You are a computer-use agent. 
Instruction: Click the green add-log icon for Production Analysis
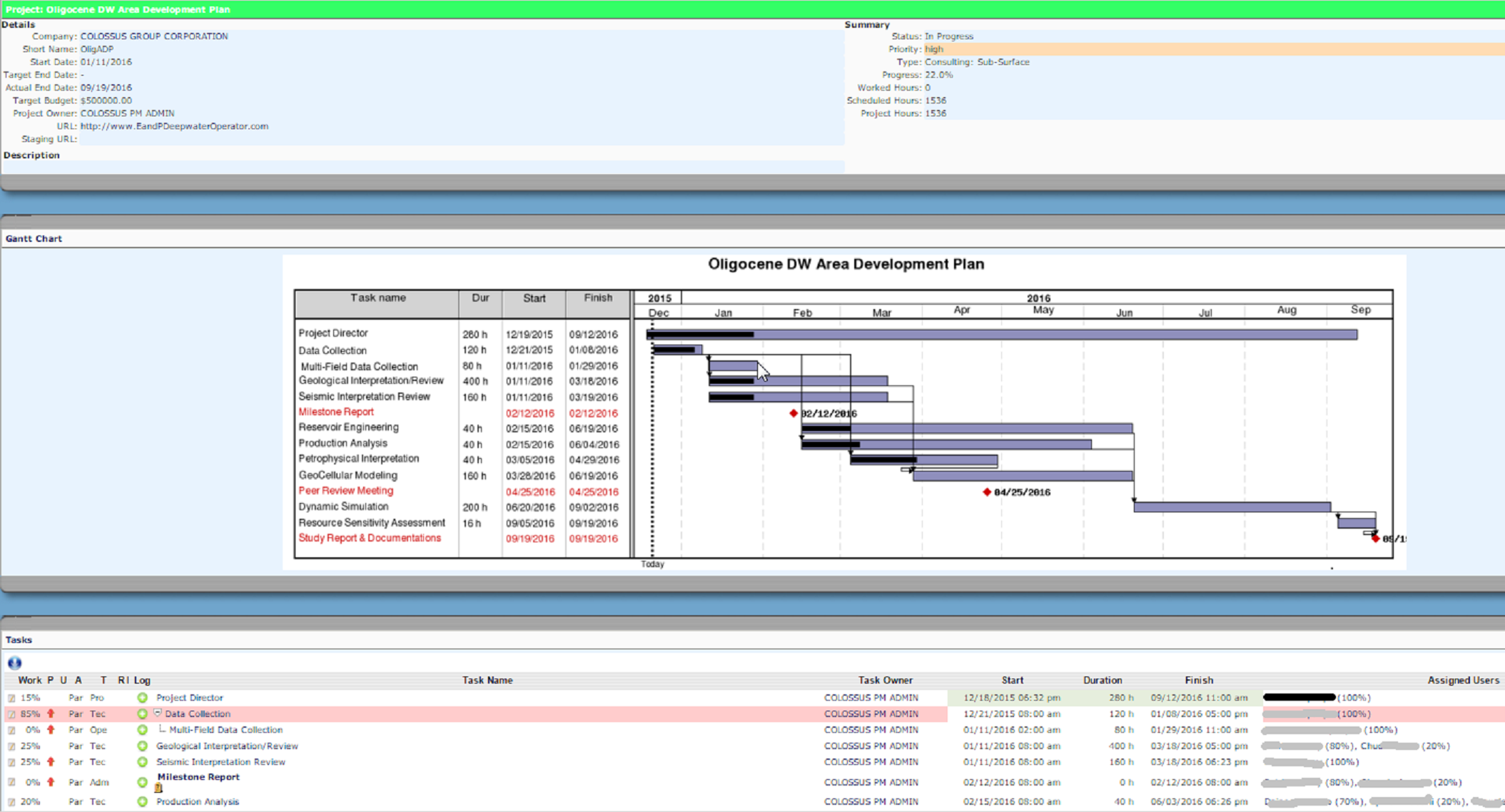pos(143,801)
